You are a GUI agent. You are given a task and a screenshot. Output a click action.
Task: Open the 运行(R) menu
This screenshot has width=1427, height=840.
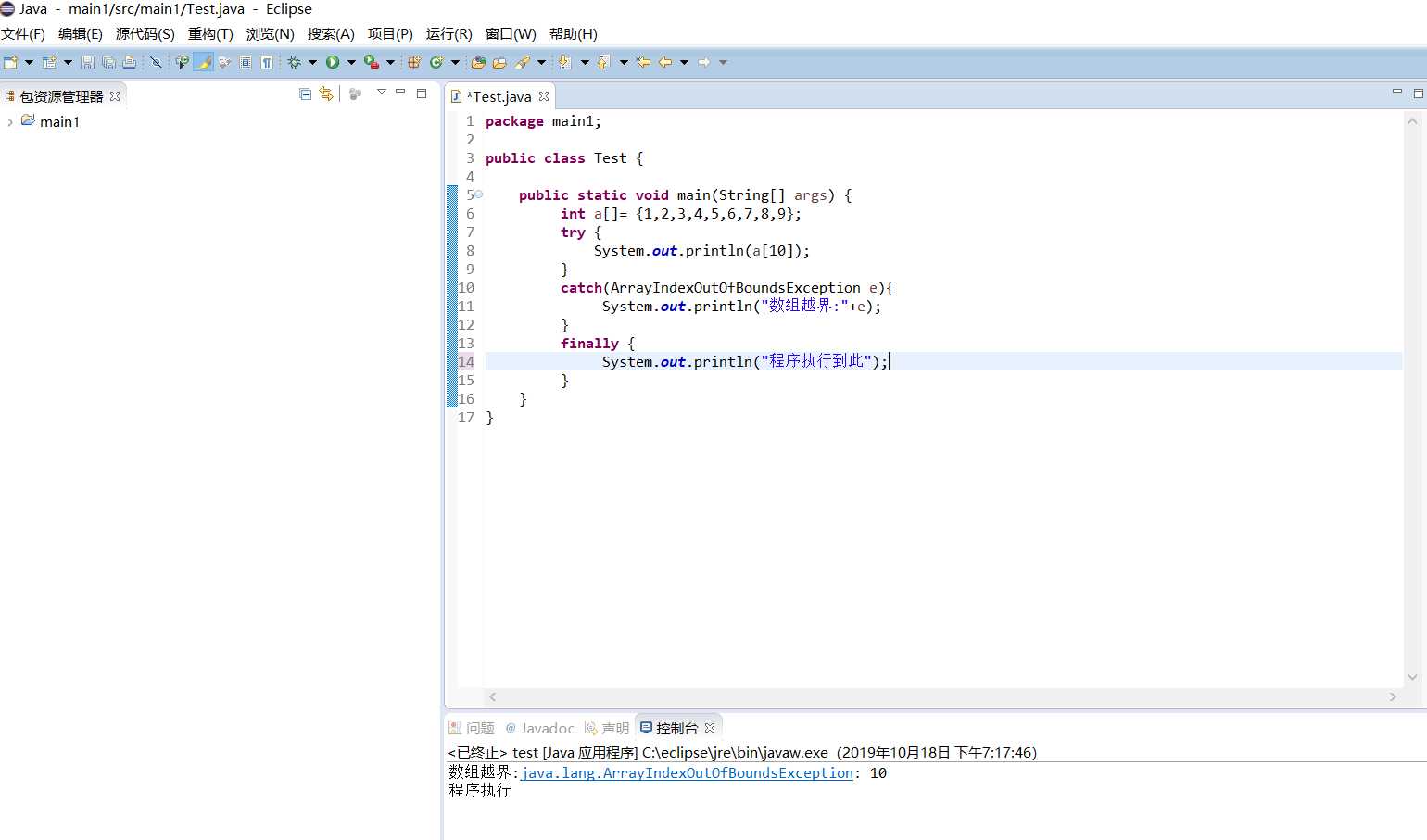click(x=448, y=34)
